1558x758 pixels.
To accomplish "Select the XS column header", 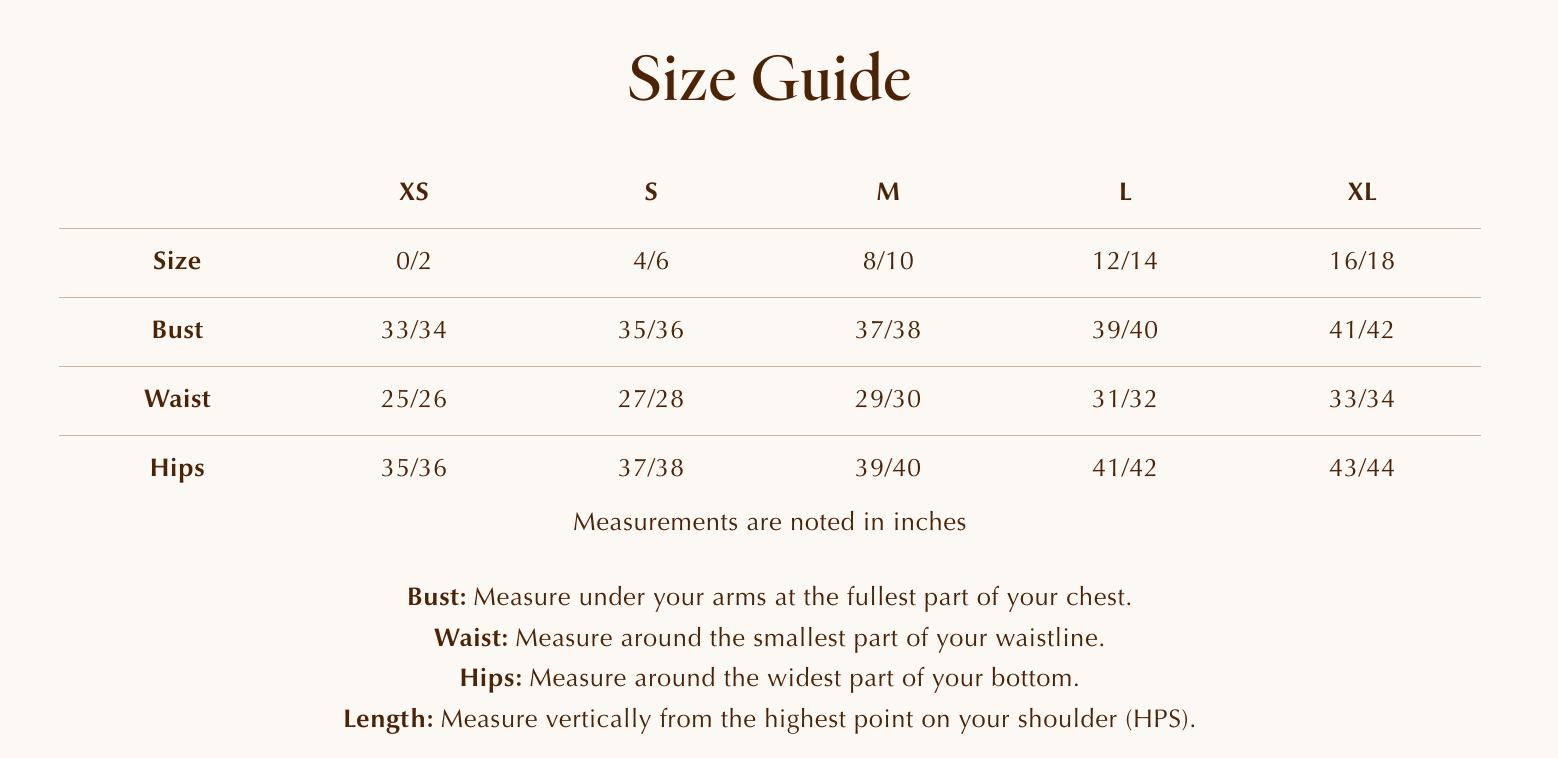I will 414,192.
